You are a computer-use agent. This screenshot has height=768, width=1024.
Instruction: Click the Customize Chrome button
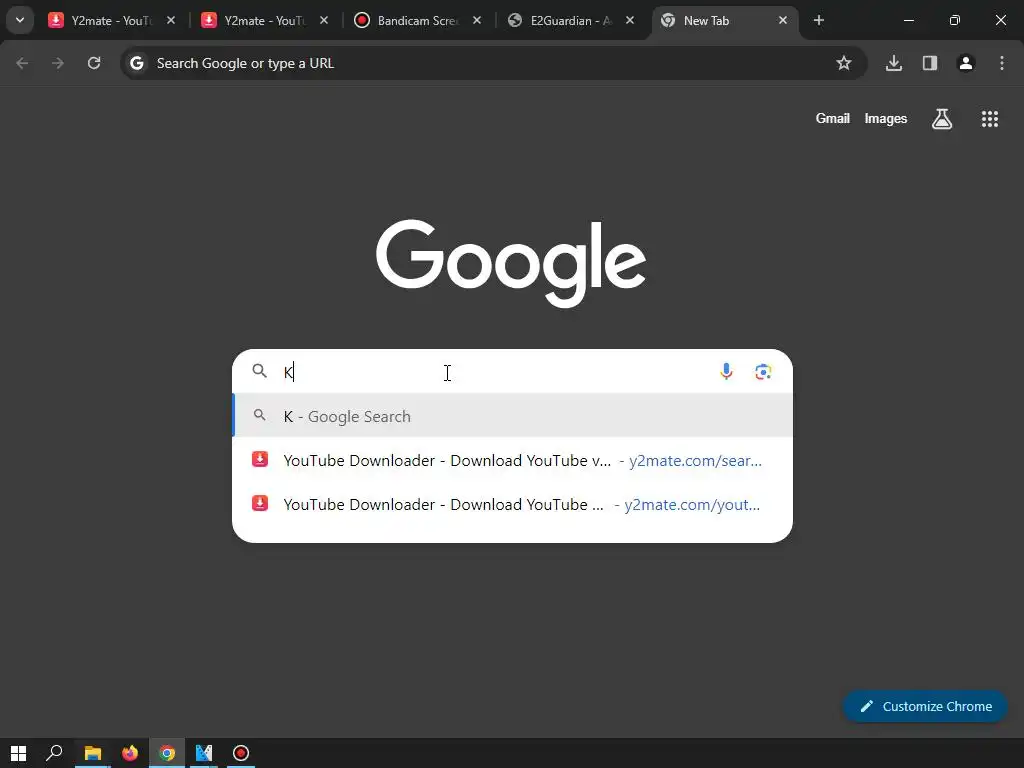coord(925,706)
